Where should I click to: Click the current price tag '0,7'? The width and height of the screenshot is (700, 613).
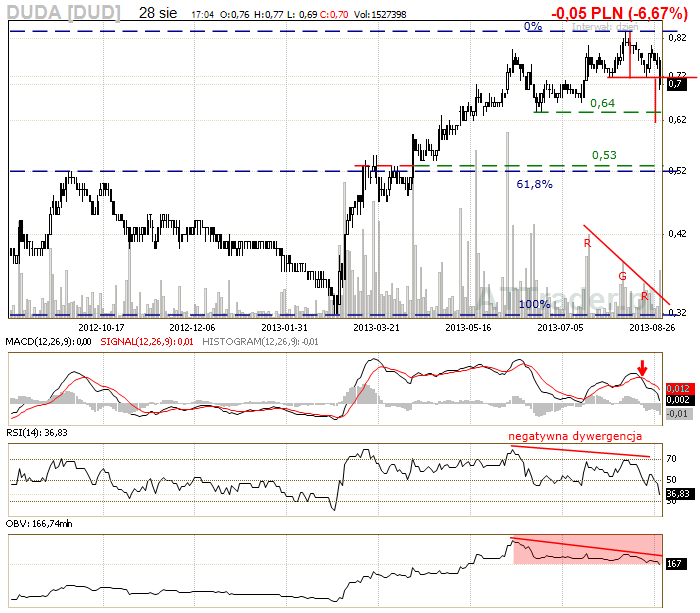click(x=677, y=83)
